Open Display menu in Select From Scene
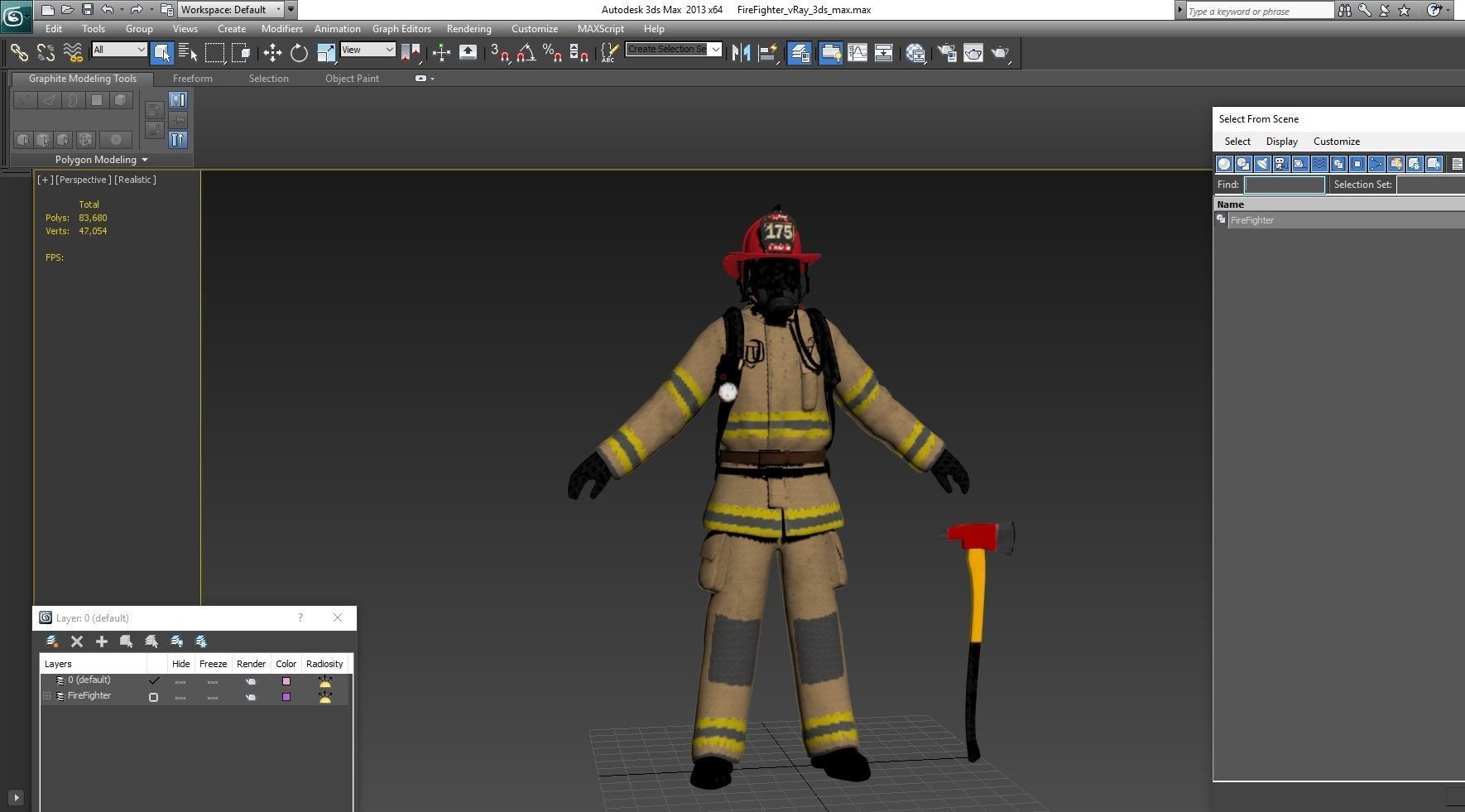 1281,142
